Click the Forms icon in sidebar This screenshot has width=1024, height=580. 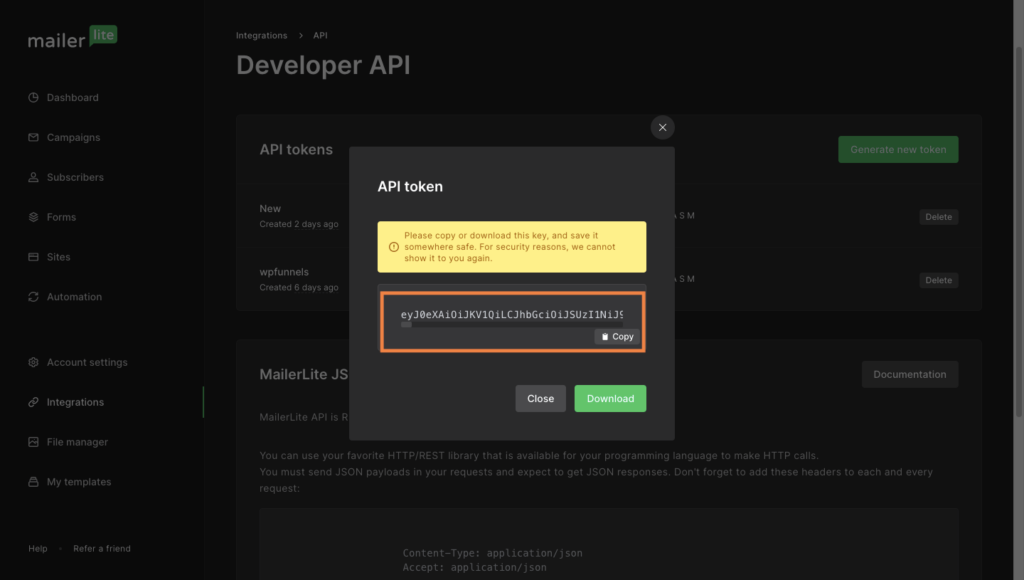34,217
